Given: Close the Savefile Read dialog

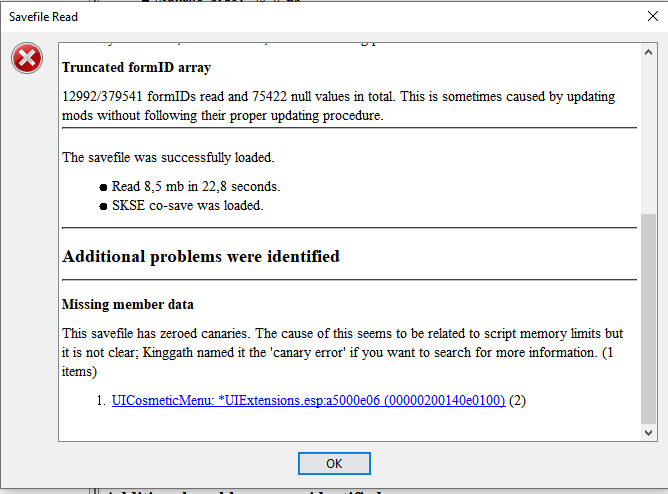Looking at the screenshot, I should coord(652,16).
